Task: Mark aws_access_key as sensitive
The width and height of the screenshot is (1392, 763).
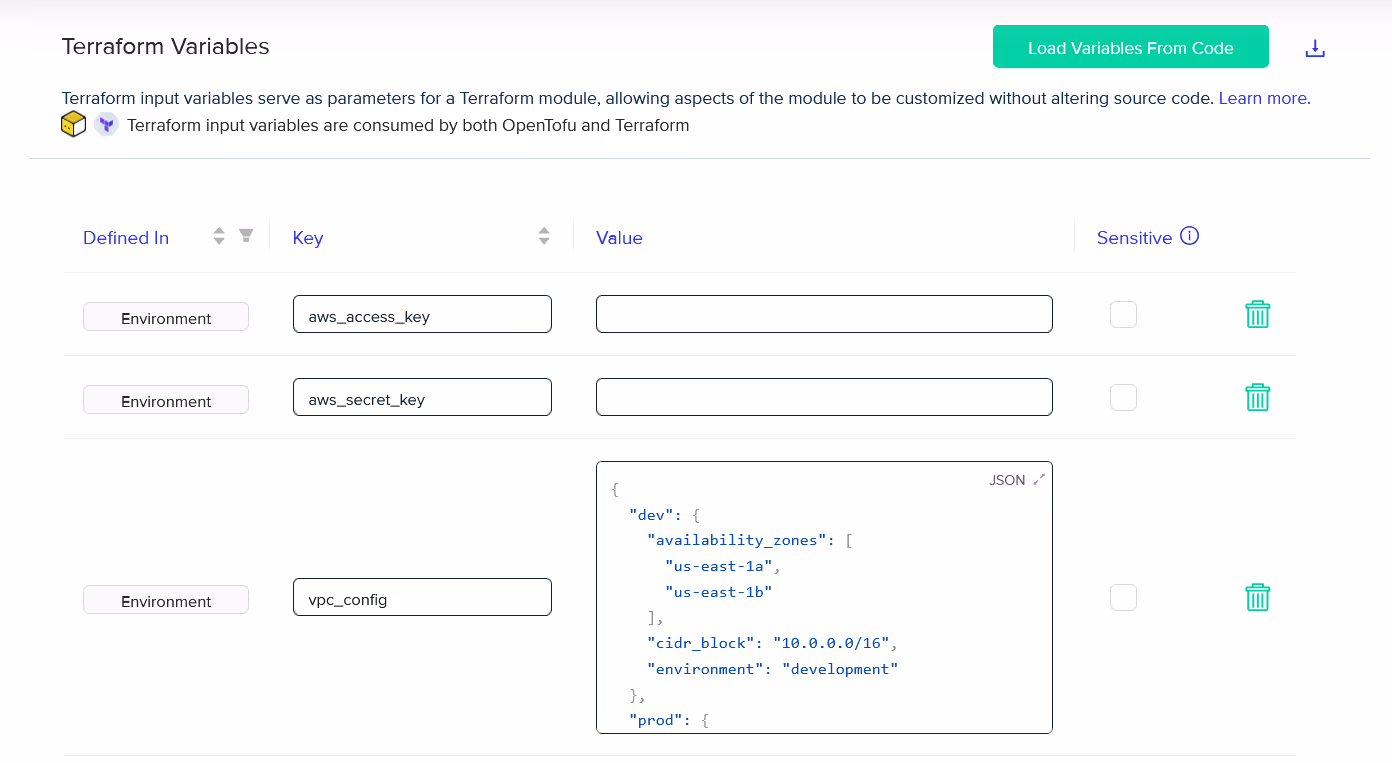Action: (x=1123, y=314)
